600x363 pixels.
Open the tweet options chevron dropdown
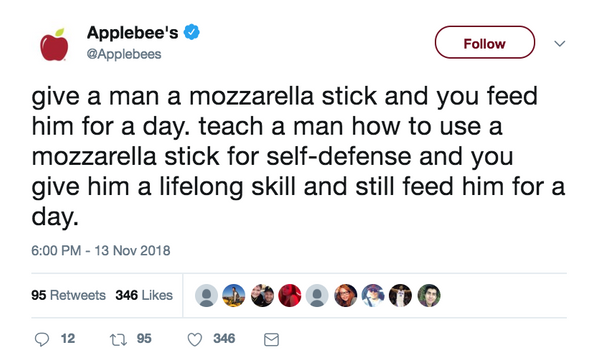tap(559, 44)
